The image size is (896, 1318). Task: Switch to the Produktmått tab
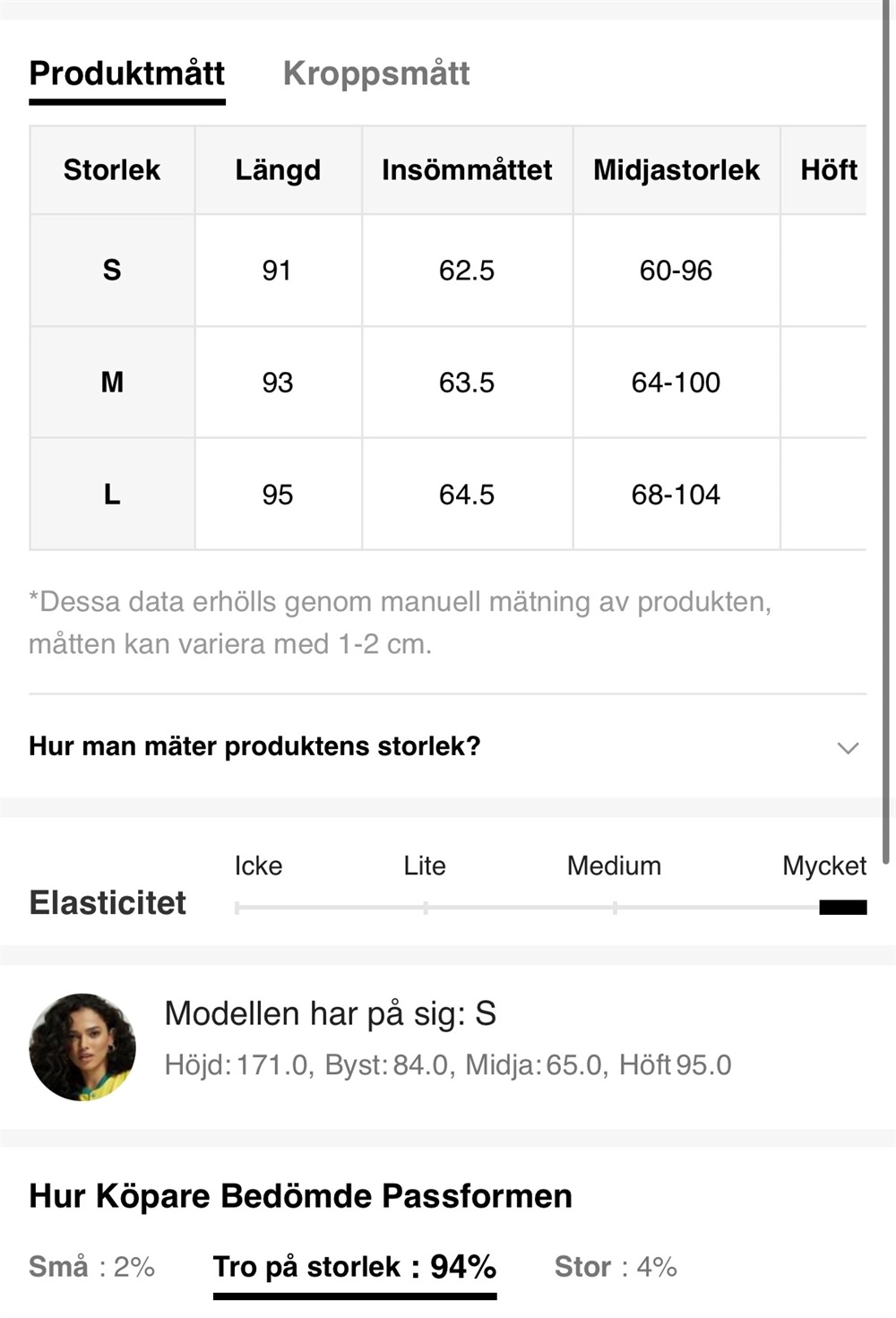point(126,73)
